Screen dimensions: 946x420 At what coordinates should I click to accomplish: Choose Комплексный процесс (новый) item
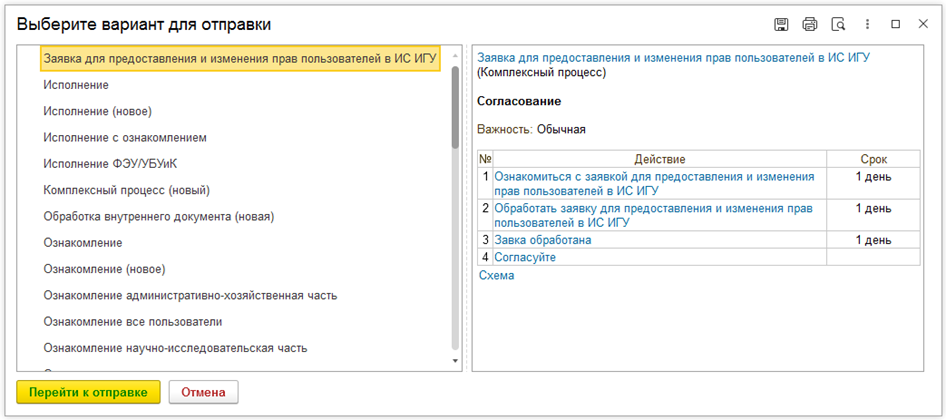click(x=126, y=191)
